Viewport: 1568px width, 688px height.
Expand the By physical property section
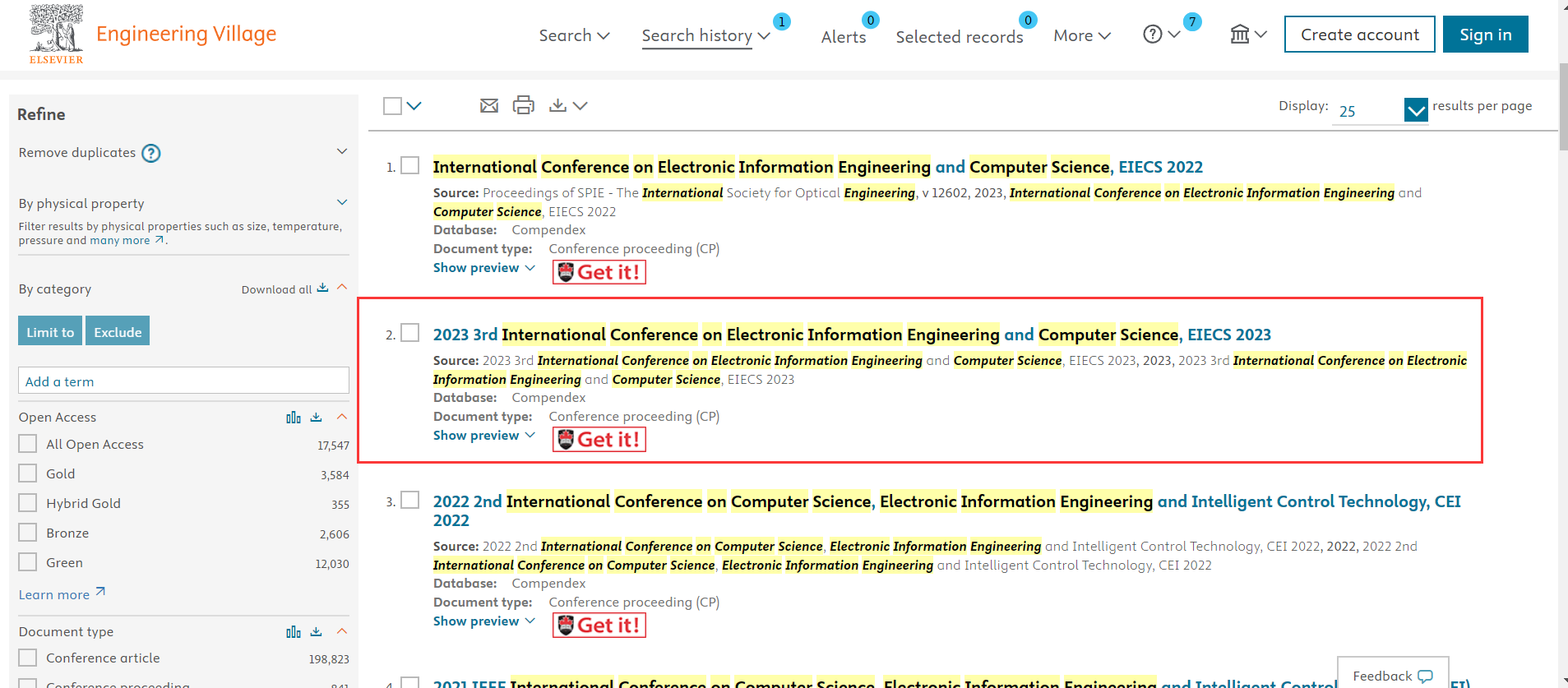point(342,202)
